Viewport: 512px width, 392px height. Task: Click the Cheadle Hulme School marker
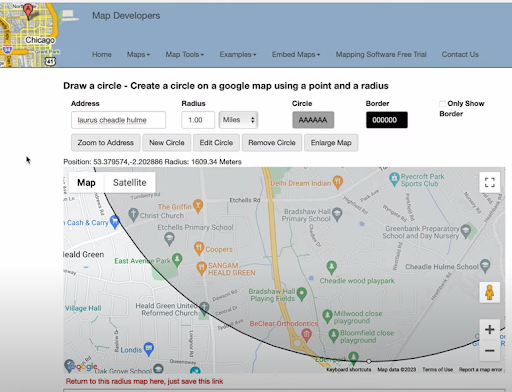coord(485,266)
